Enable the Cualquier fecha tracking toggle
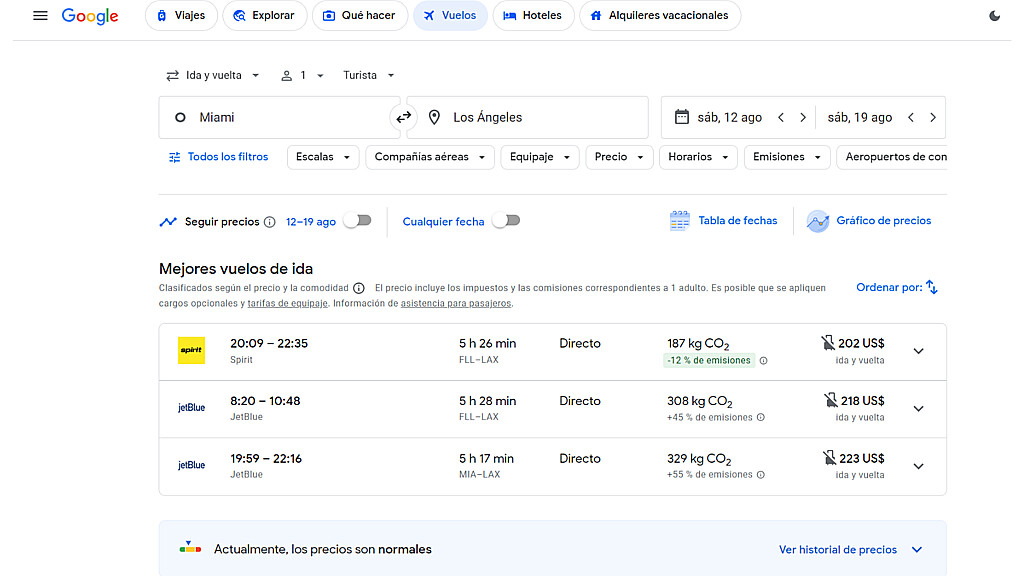 pyautogui.click(x=506, y=221)
